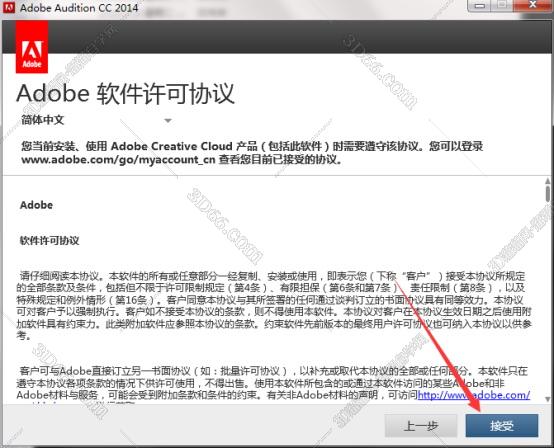Click the maximize window button

pos(501,6)
